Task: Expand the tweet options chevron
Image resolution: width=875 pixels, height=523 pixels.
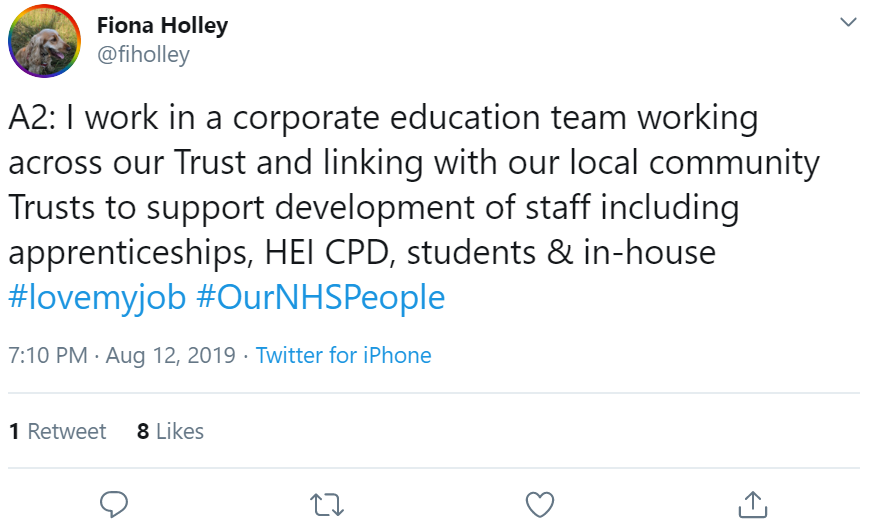Action: pos(848,22)
